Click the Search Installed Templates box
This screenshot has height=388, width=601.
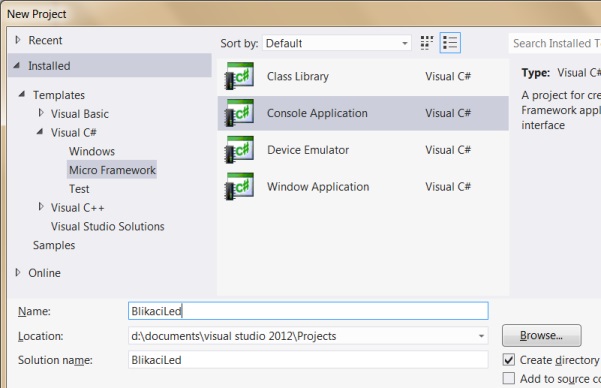click(555, 43)
